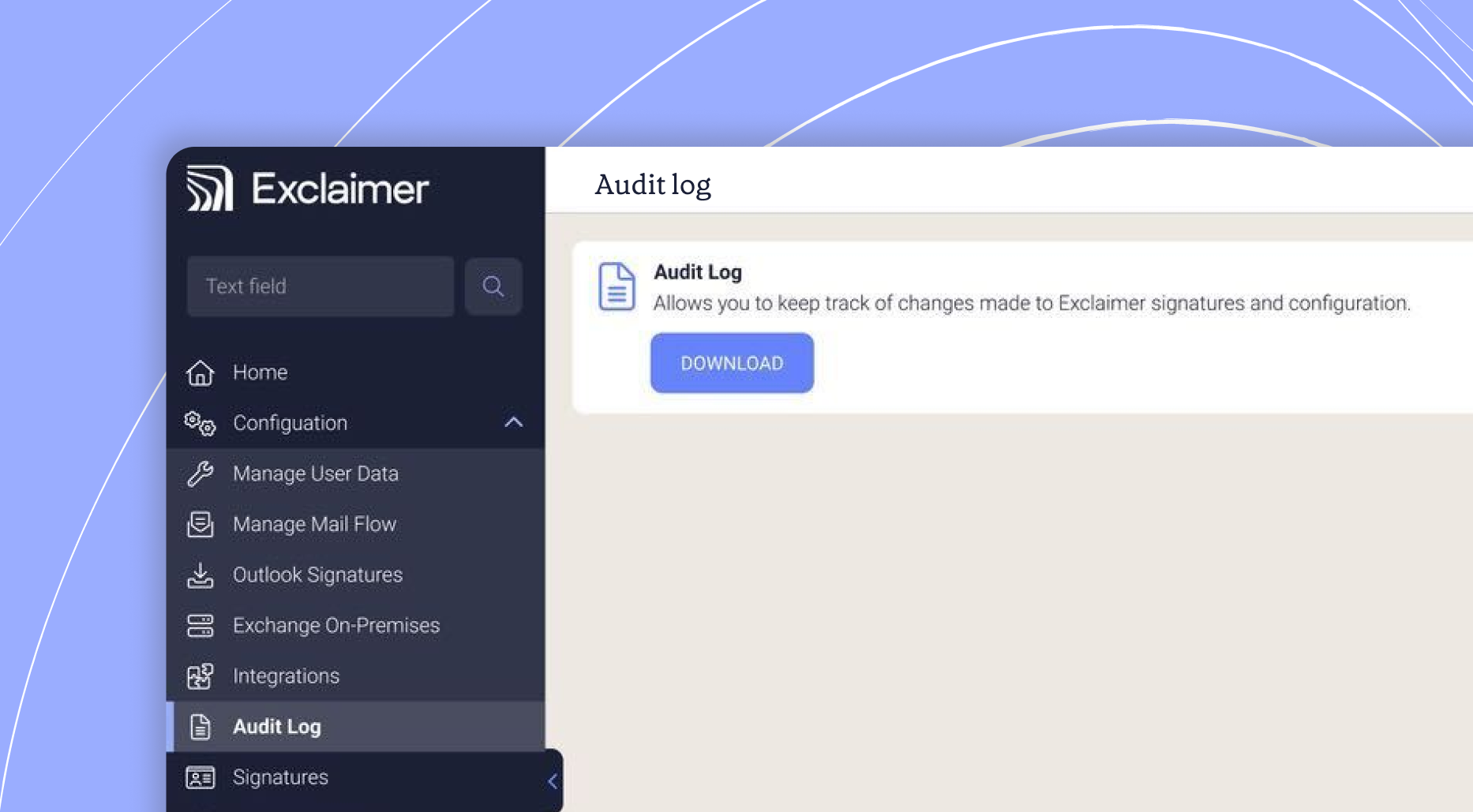1473x812 pixels.
Task: Go to Exchange On-Premises settings
Action: 335,626
